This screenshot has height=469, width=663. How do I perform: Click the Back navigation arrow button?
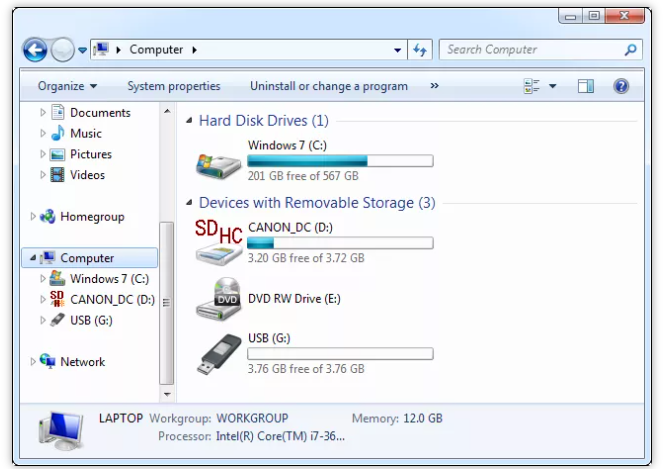[x=35, y=50]
